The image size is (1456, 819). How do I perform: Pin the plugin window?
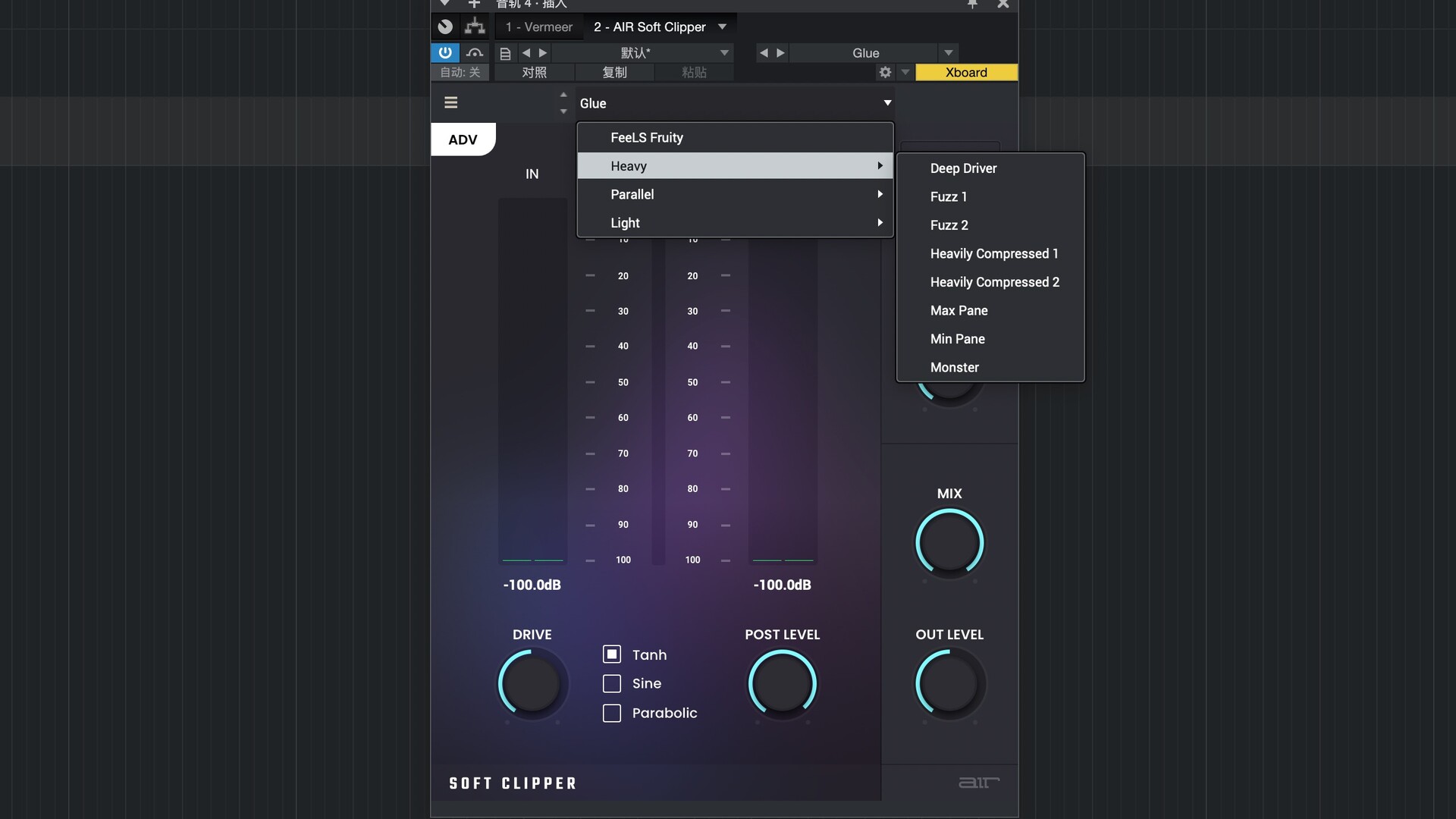point(972,5)
